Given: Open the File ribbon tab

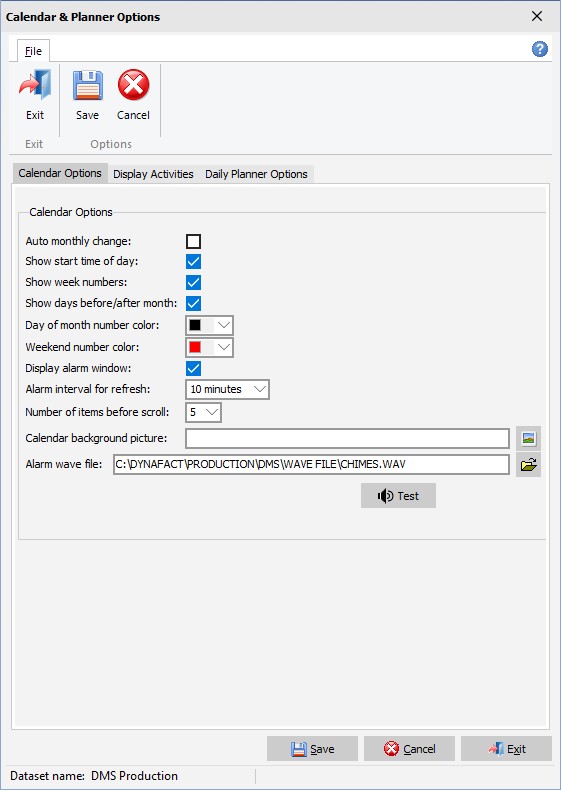Looking at the screenshot, I should point(33,51).
